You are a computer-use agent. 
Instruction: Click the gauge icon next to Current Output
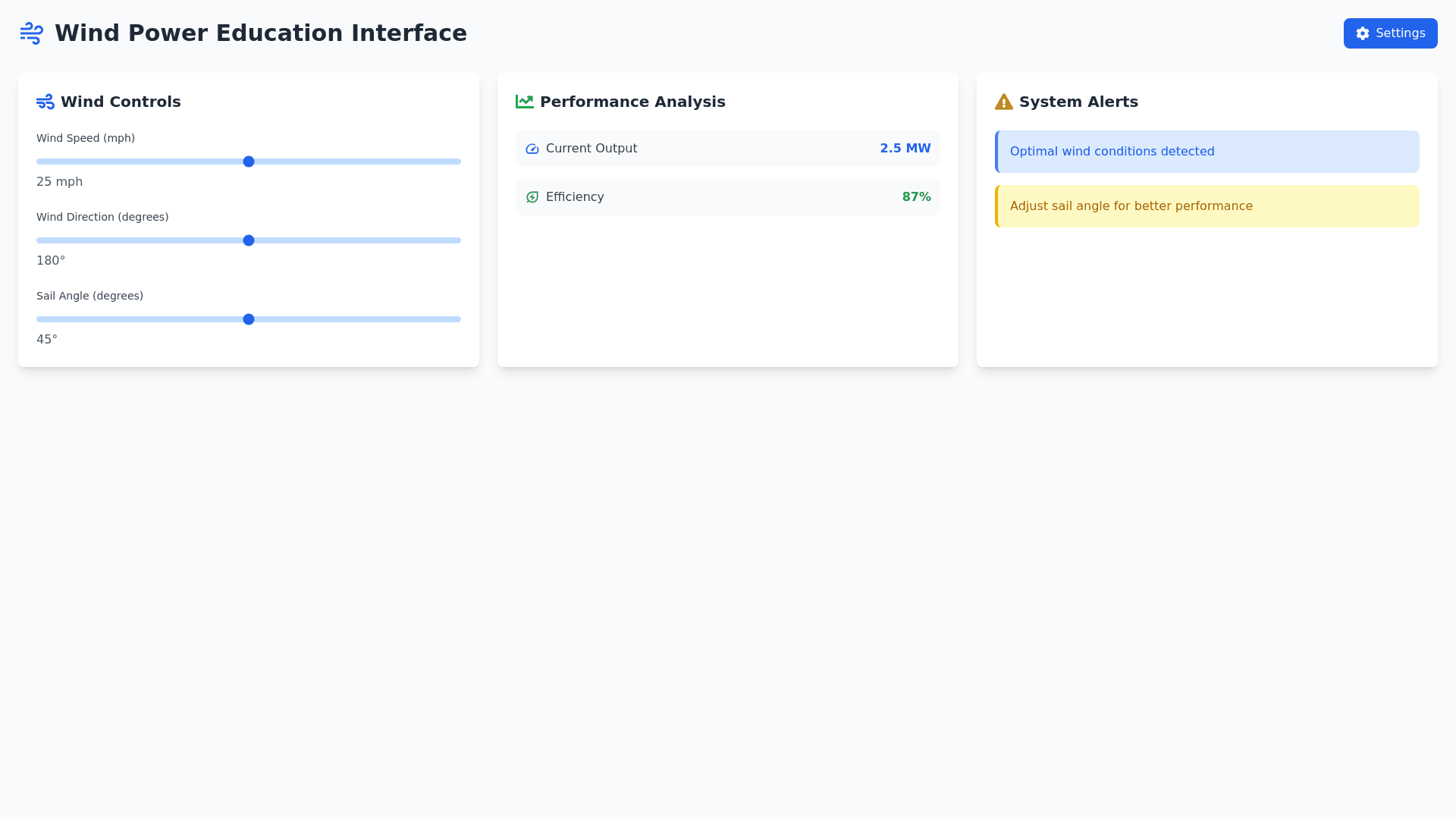[532, 149]
